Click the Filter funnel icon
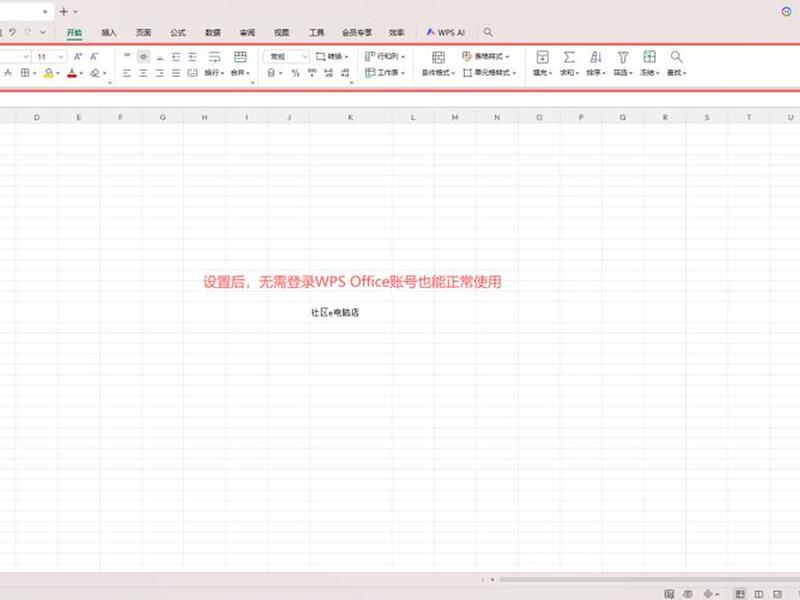The height and width of the screenshot is (600, 800). pos(623,57)
